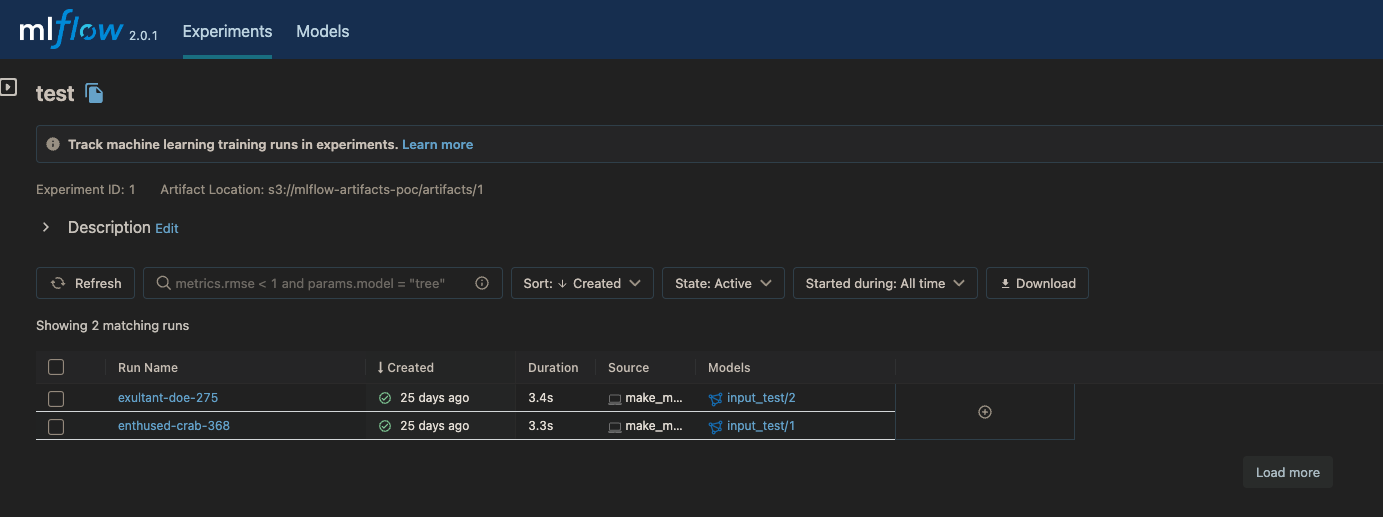Click the runs search filter field
The width and height of the screenshot is (1383, 517).
pos(310,283)
